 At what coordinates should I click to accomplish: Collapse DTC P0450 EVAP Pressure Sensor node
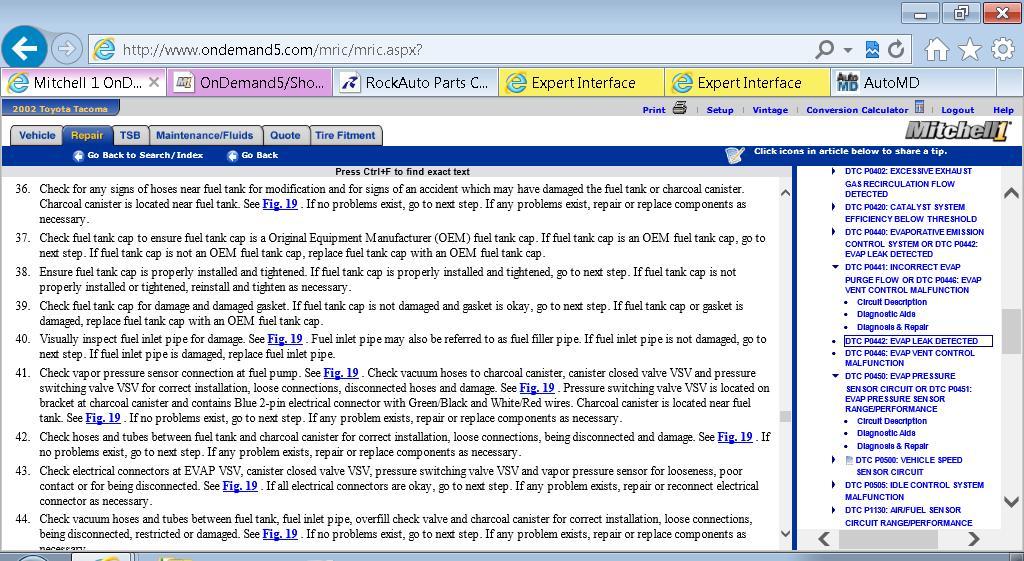[835, 376]
